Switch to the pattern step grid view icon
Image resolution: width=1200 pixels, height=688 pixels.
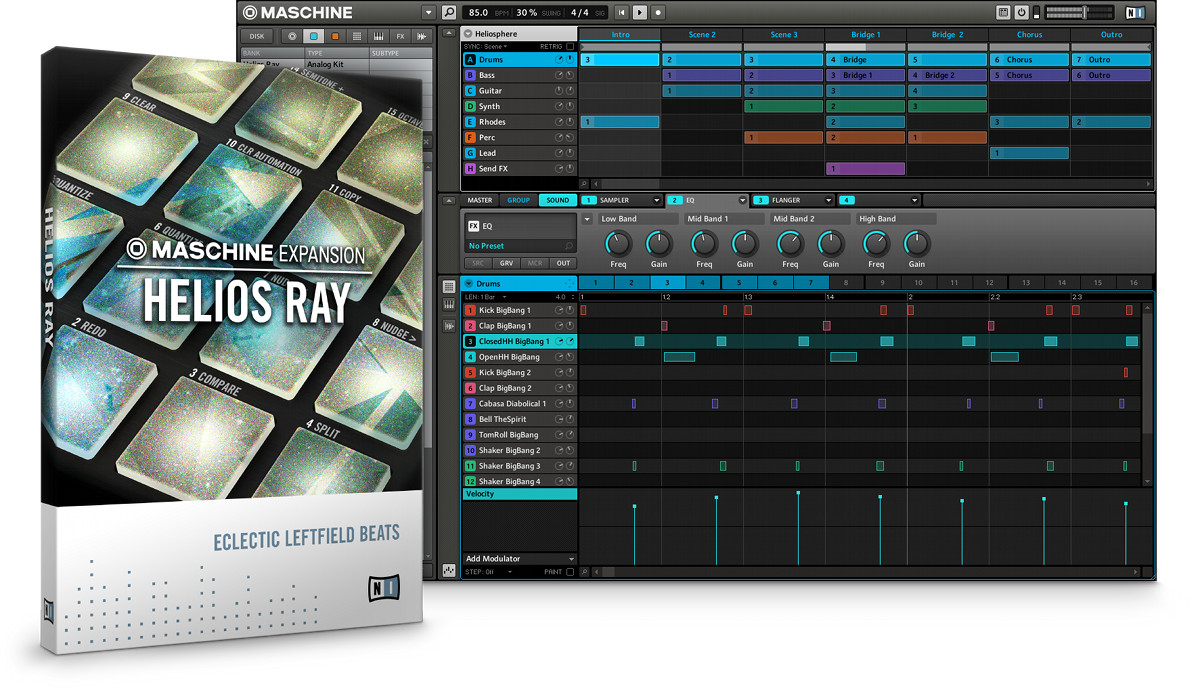449,287
